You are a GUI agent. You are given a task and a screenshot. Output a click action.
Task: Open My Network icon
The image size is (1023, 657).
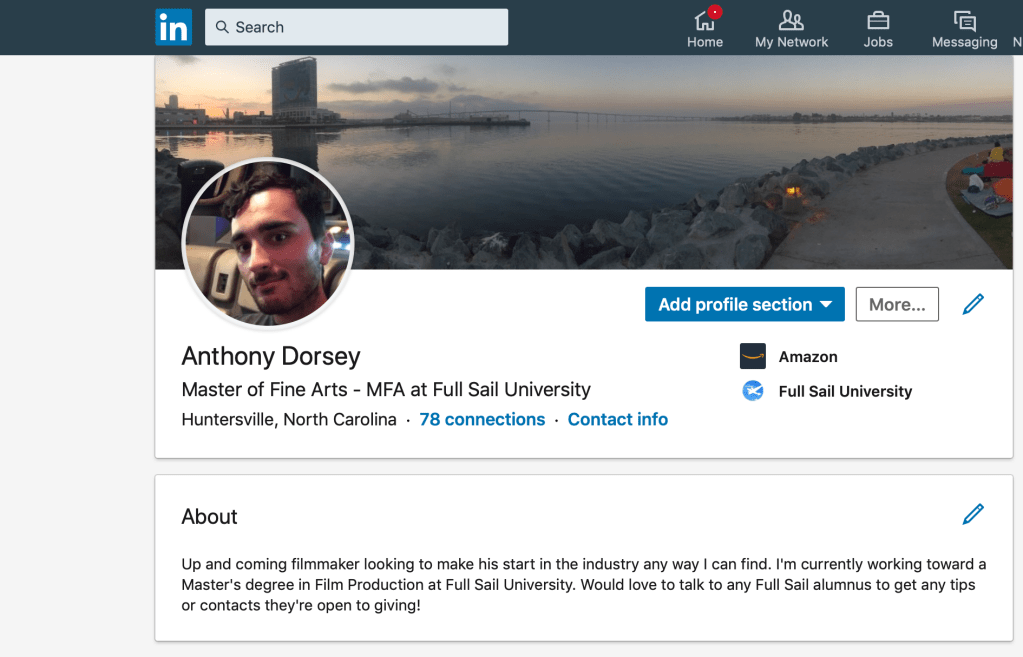click(x=791, y=21)
